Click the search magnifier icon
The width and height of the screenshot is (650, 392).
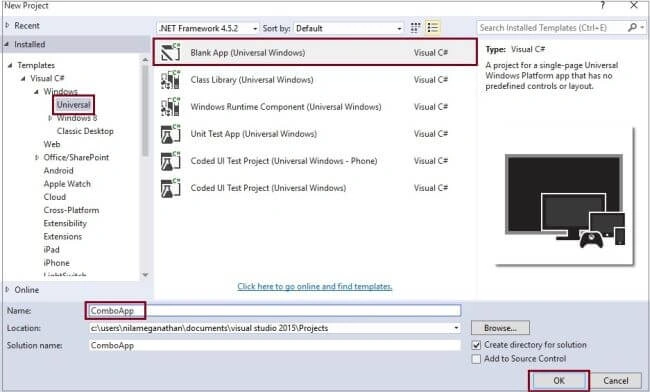632,27
